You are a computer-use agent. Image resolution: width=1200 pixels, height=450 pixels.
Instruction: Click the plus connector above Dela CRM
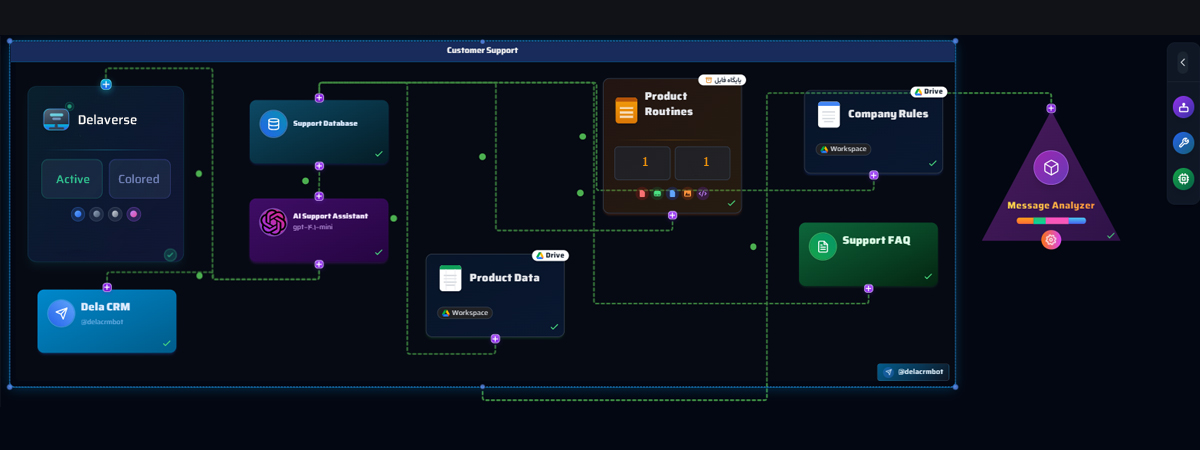[x=107, y=288]
